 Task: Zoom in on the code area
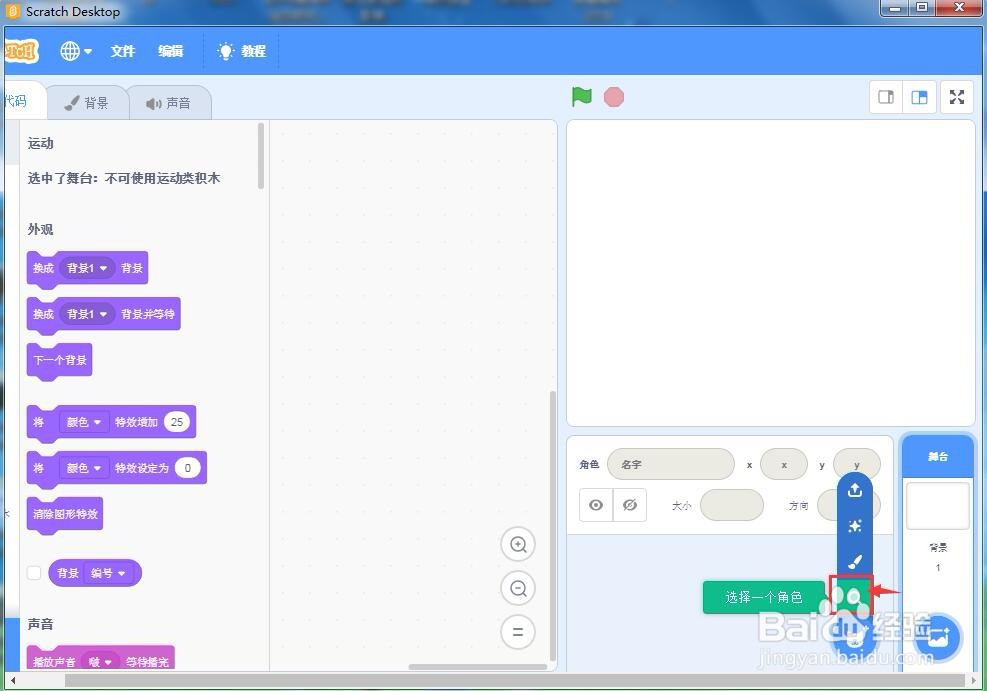pos(518,544)
